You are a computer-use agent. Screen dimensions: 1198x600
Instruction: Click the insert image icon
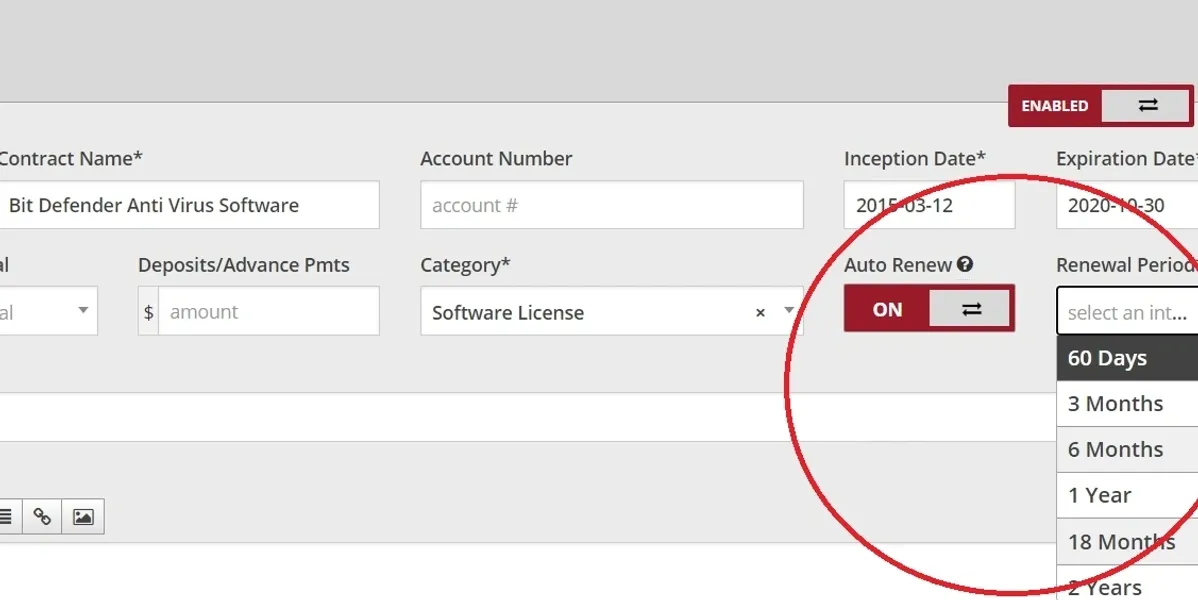pyautogui.click(x=83, y=516)
